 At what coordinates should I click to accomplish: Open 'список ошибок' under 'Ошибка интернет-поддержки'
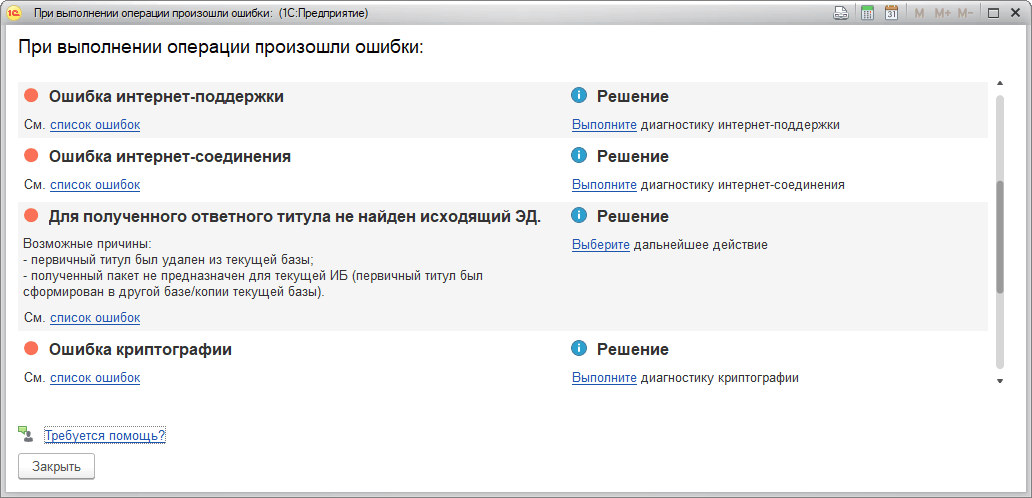point(95,125)
